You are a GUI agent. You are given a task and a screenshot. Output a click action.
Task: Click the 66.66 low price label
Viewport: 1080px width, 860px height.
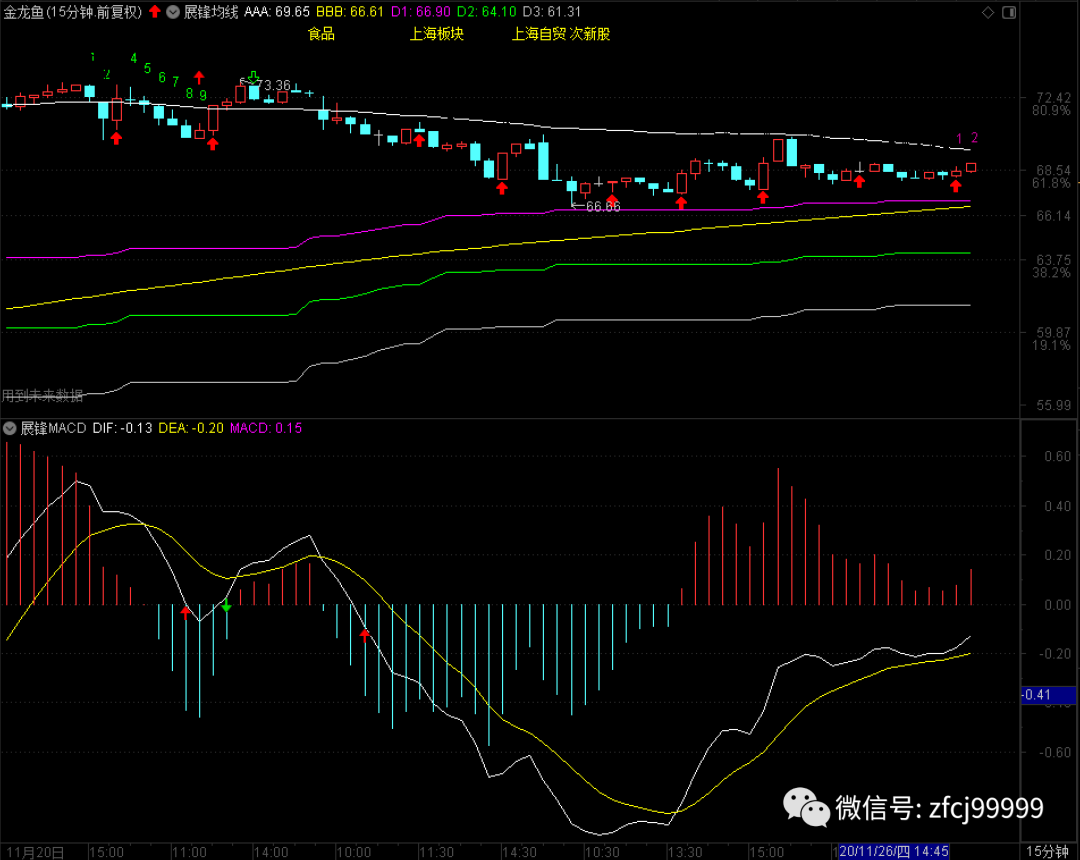coord(603,206)
